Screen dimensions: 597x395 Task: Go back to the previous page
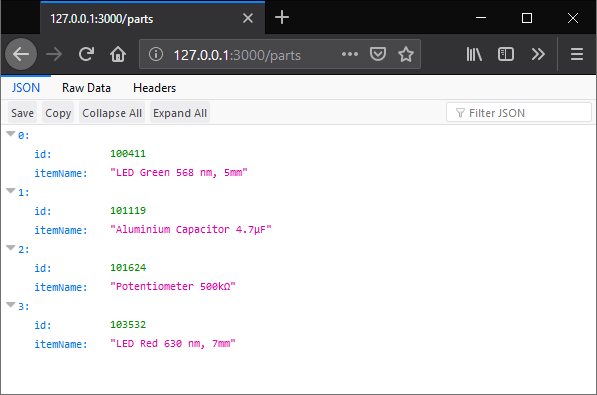(21, 54)
